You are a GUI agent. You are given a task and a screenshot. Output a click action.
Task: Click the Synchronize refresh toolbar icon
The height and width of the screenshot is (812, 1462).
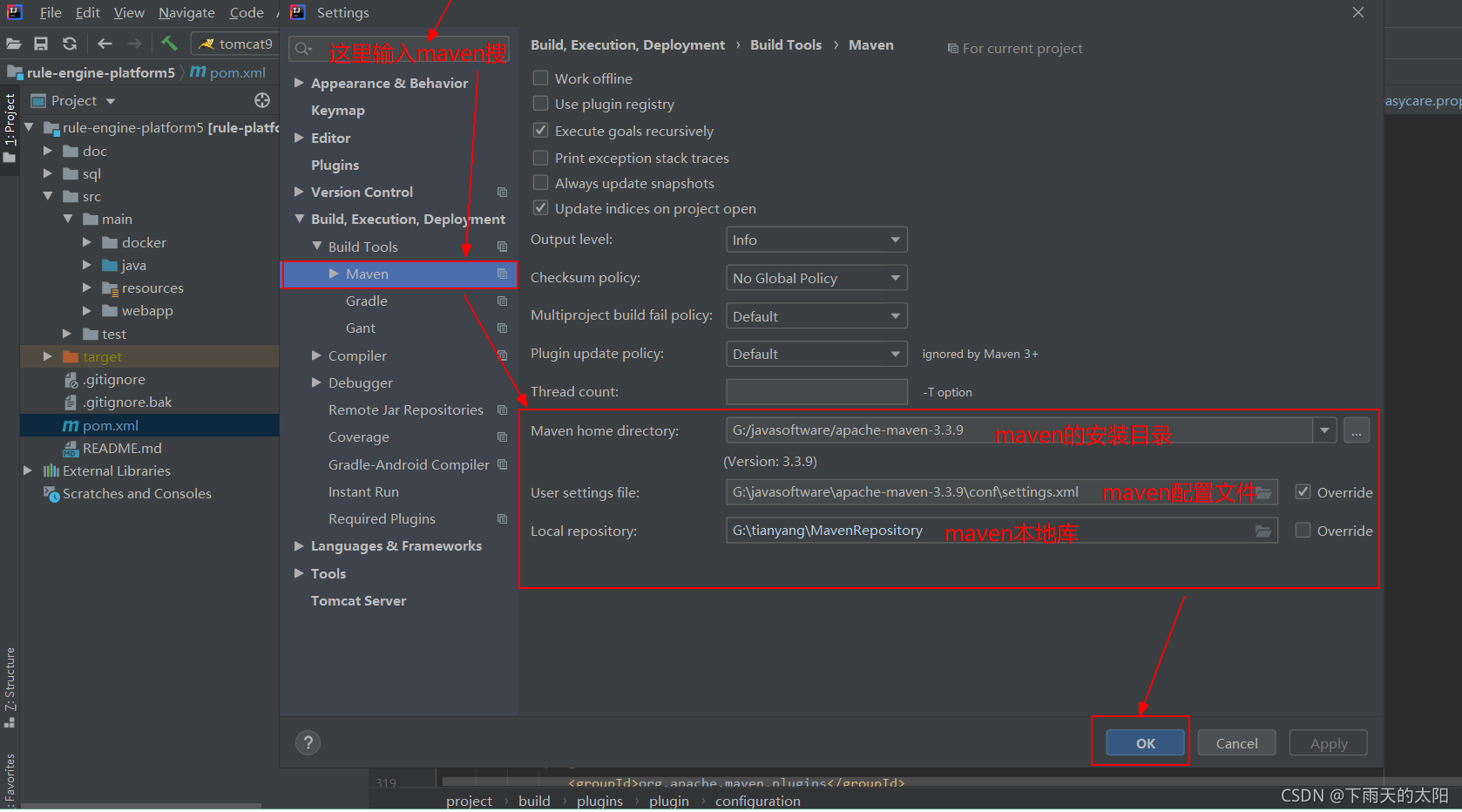coord(70,44)
